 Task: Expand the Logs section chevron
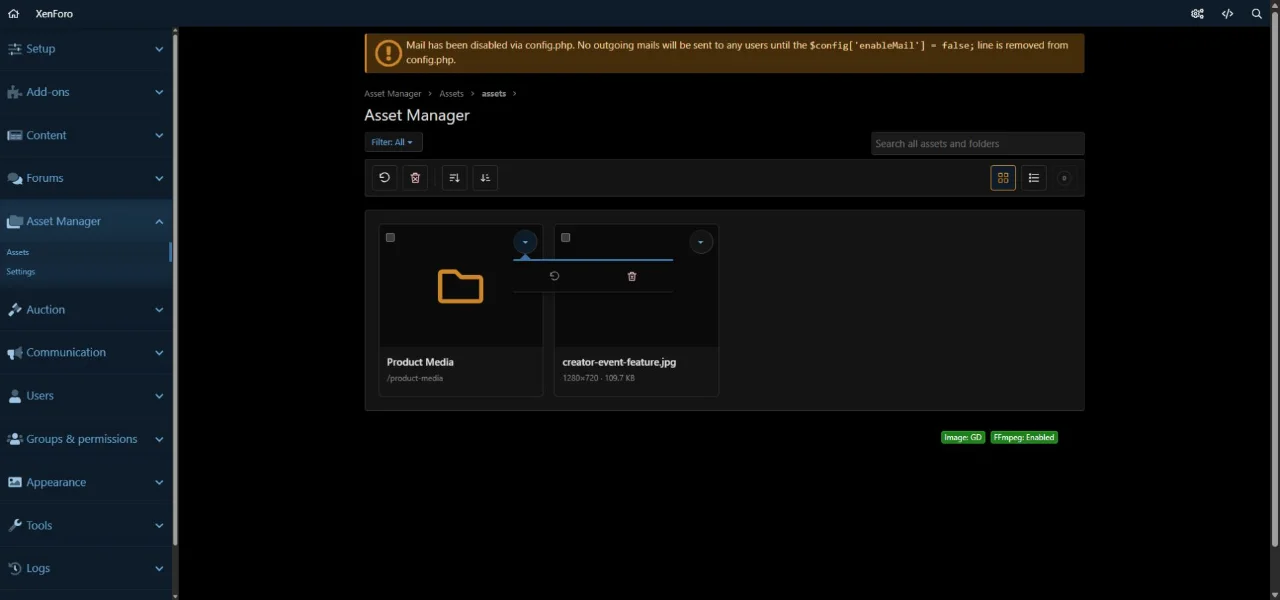pyautogui.click(x=159, y=568)
